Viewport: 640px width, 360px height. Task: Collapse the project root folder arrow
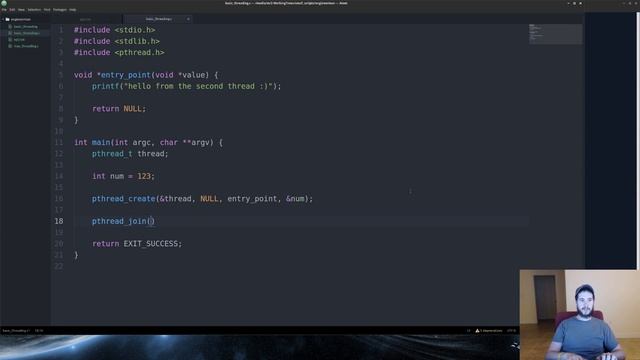(3, 19)
